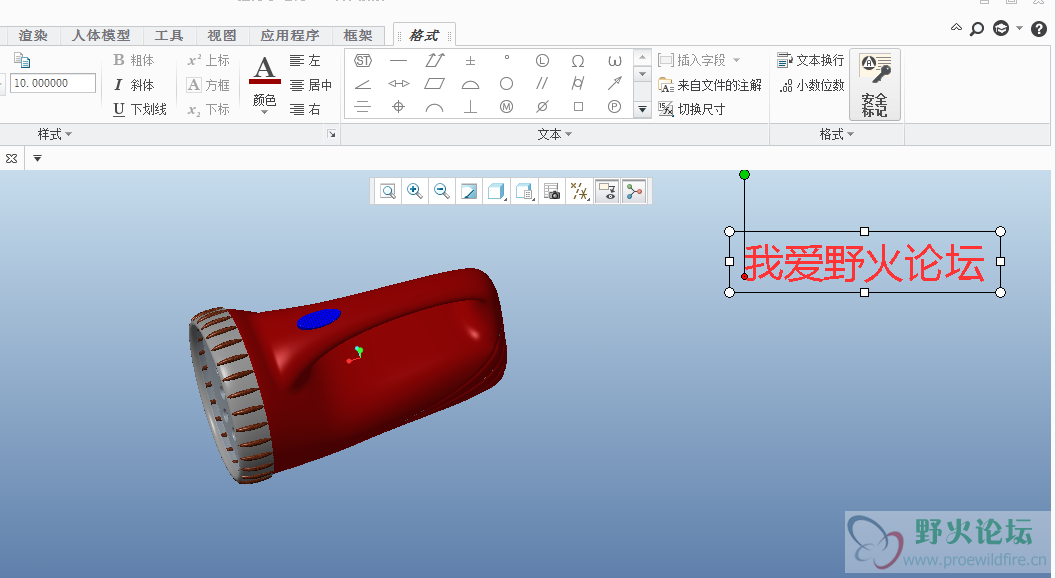Click 小数位数 decimal places button
Screen dimensions: 1056x578
click(x=812, y=85)
